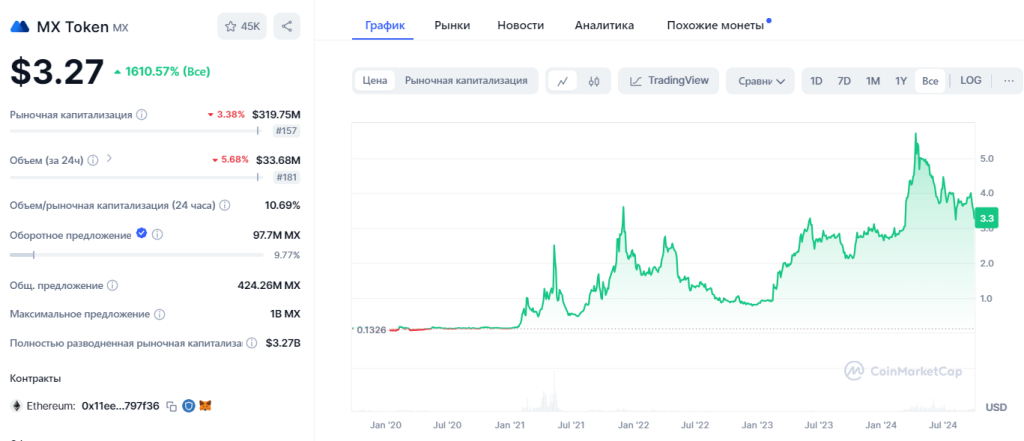Click the $3.27 price value
Screen dimensions: 1024x441
coord(57,71)
